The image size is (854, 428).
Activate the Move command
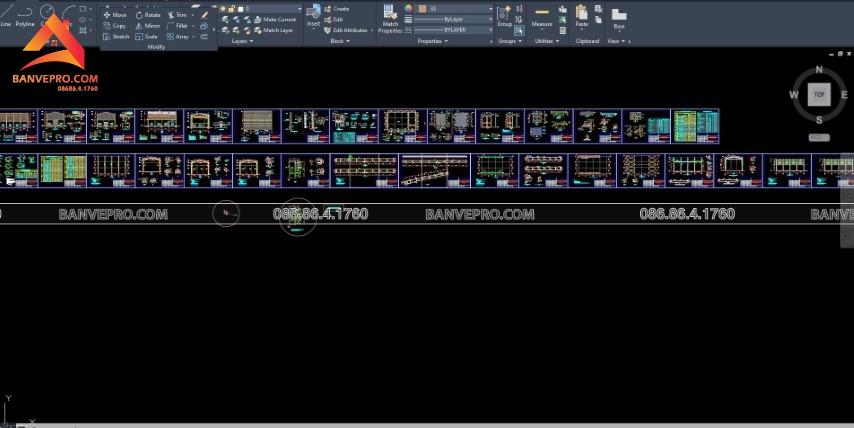pyautogui.click(x=115, y=15)
